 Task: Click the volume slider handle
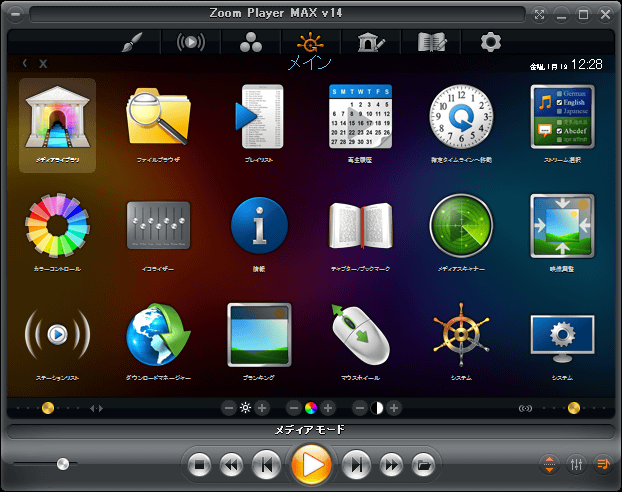[x=63, y=463]
